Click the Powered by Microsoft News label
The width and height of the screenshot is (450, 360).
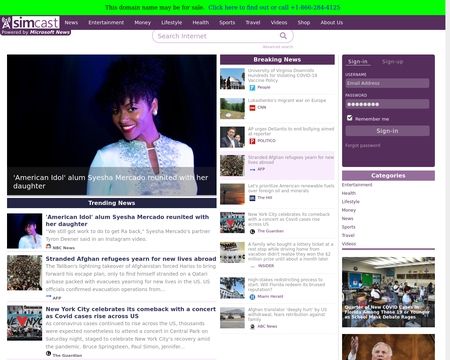pyautogui.click(x=36, y=32)
